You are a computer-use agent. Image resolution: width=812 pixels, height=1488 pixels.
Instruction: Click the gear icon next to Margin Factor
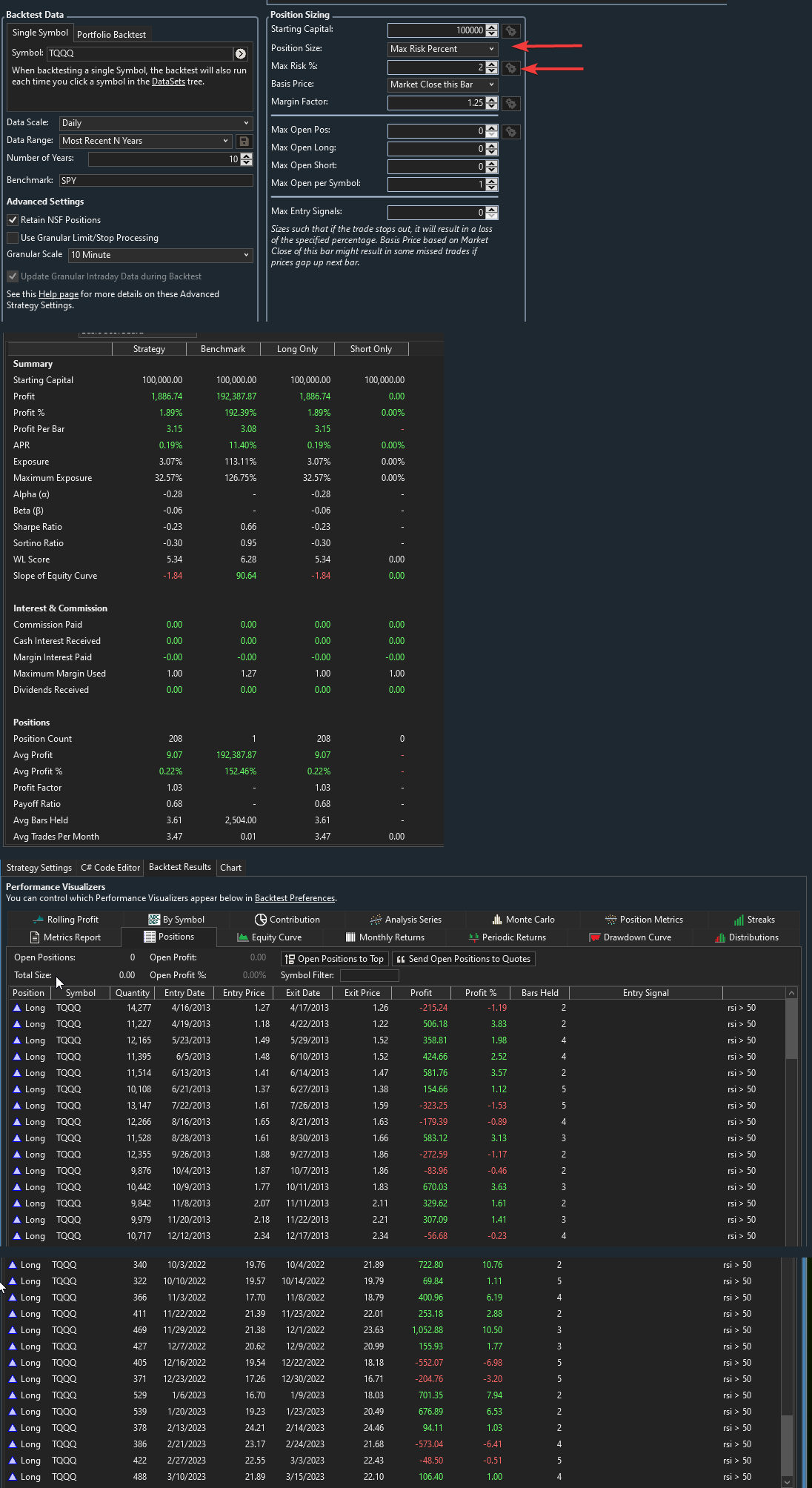[x=510, y=103]
